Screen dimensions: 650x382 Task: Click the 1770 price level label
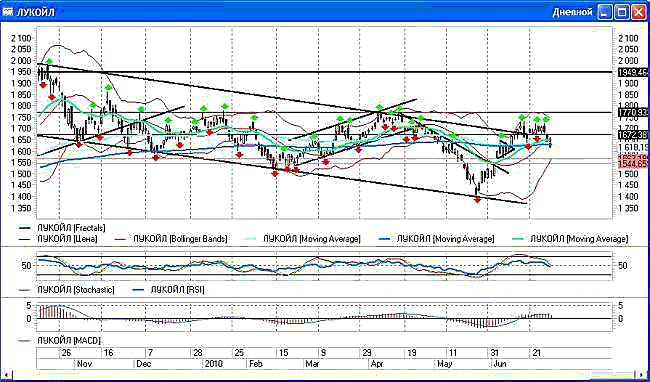coord(632,112)
